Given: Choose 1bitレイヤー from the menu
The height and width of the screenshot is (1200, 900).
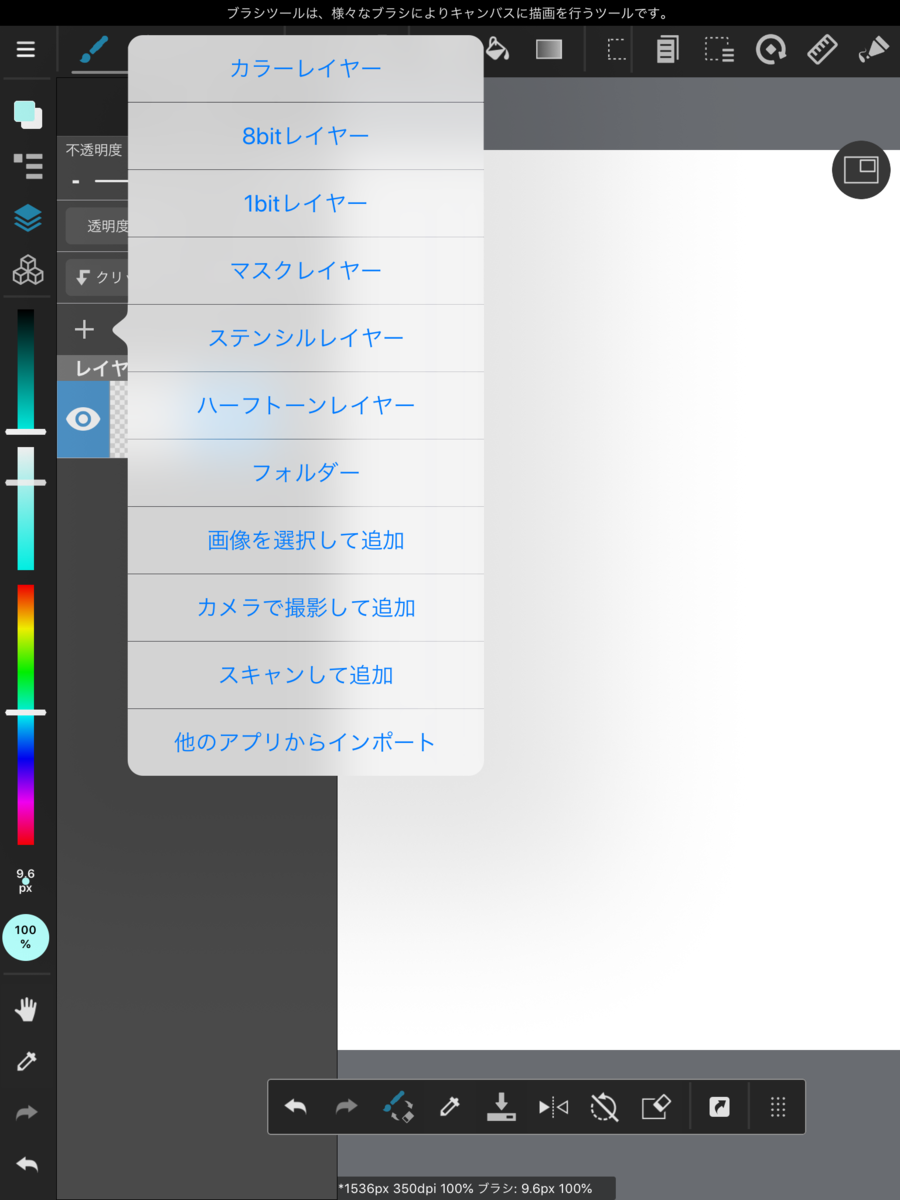Looking at the screenshot, I should [306, 203].
